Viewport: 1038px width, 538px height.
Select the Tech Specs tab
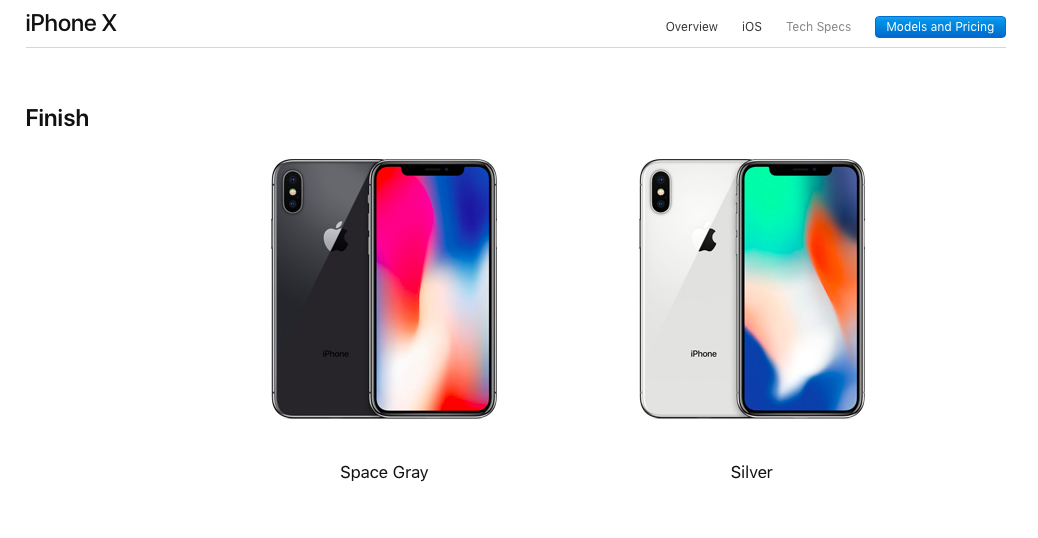coord(818,27)
